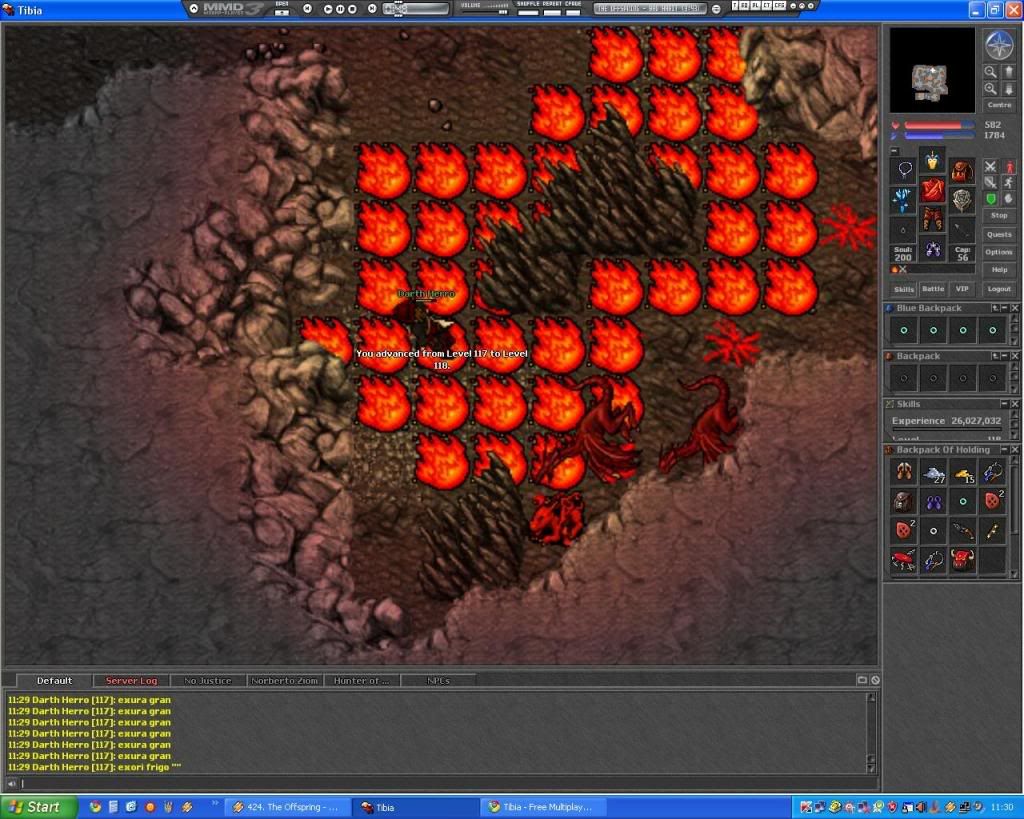Toggle the VIP window button
The width and height of the screenshot is (1024, 819).
tap(962, 289)
